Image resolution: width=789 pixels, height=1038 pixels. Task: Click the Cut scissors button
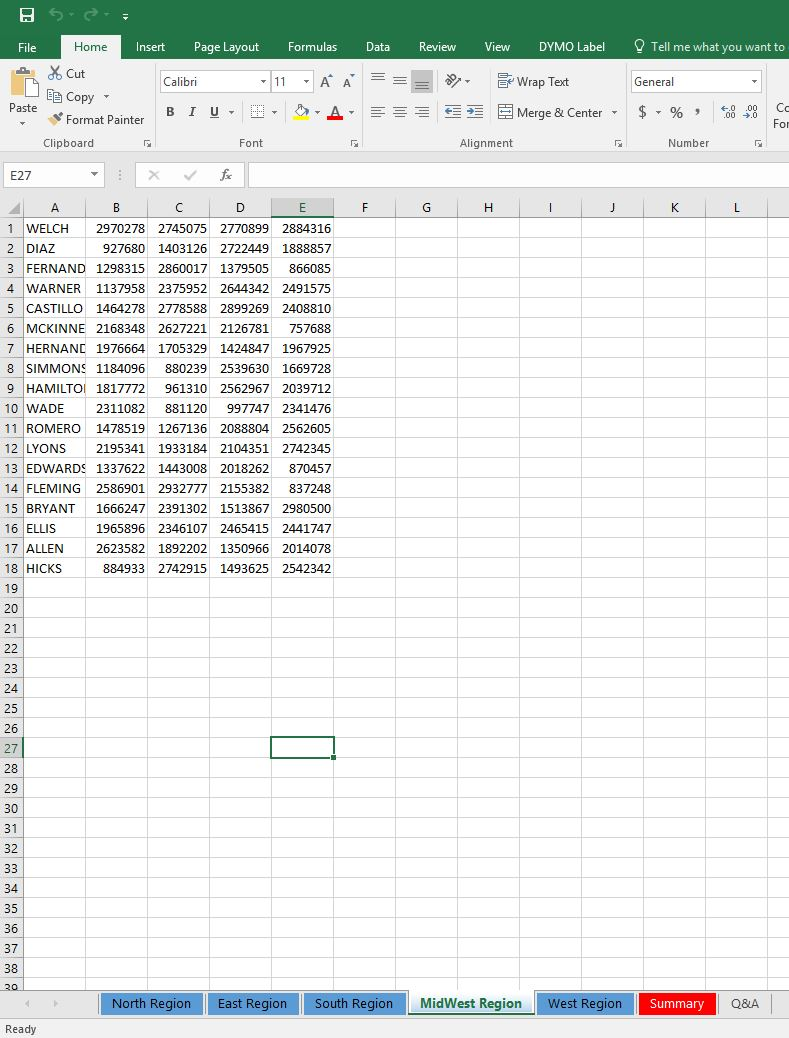tap(67, 73)
